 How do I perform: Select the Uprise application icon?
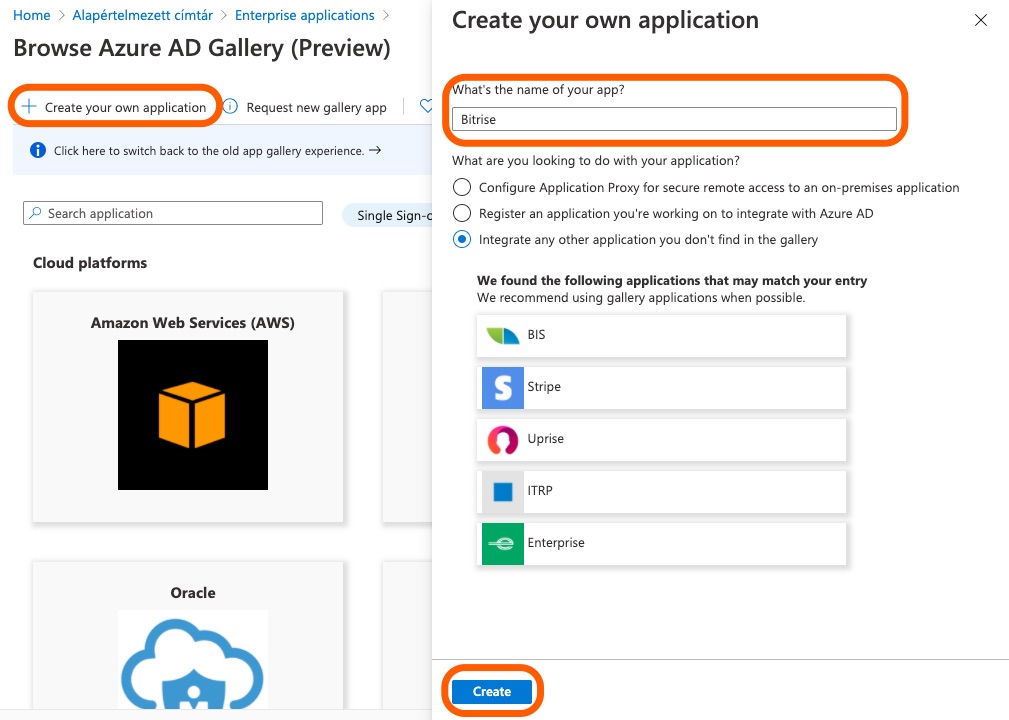click(501, 439)
